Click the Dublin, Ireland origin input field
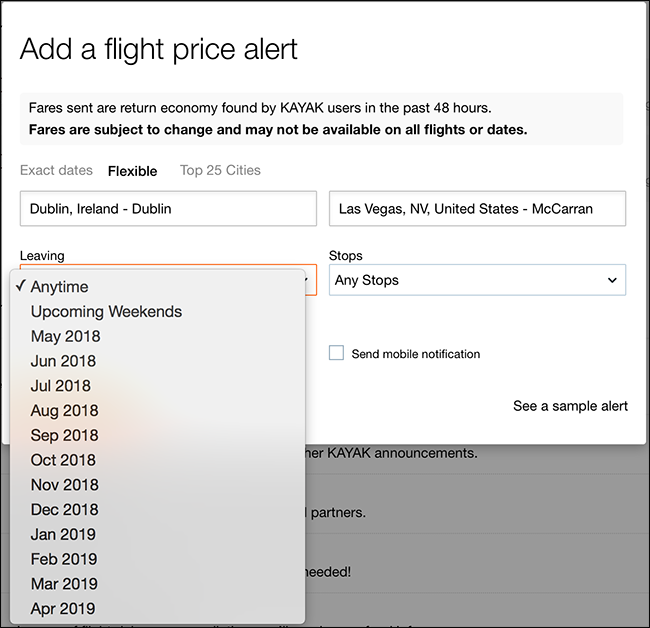The image size is (650, 628). (167, 209)
